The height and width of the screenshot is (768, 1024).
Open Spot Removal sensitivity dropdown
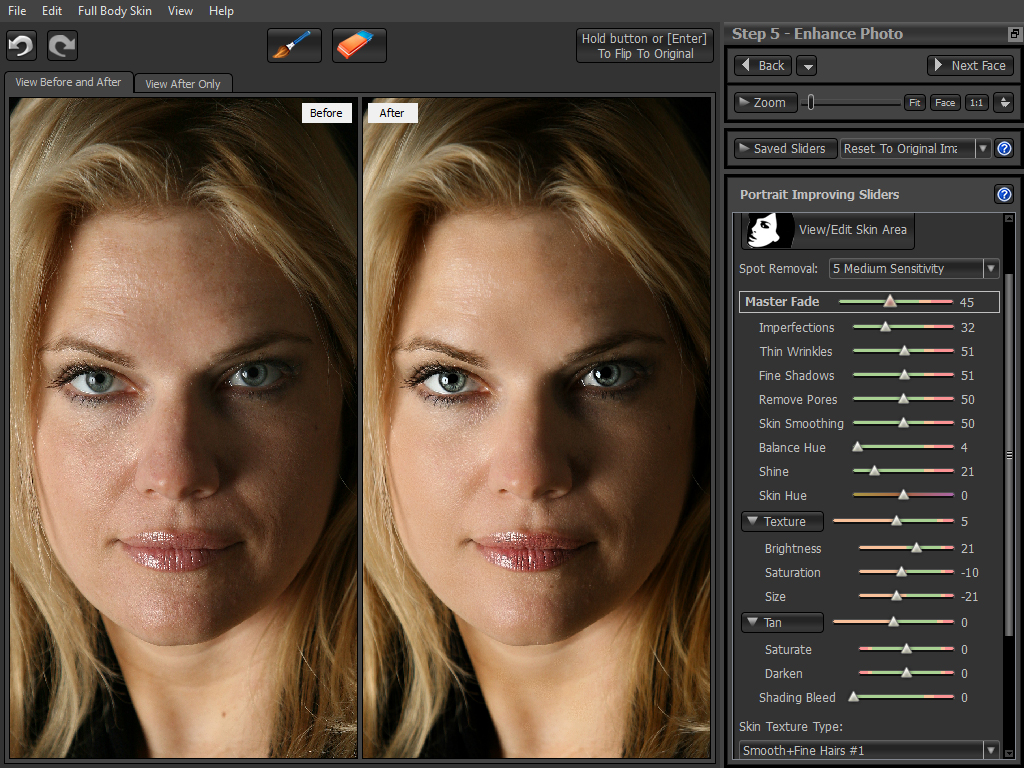pos(990,269)
